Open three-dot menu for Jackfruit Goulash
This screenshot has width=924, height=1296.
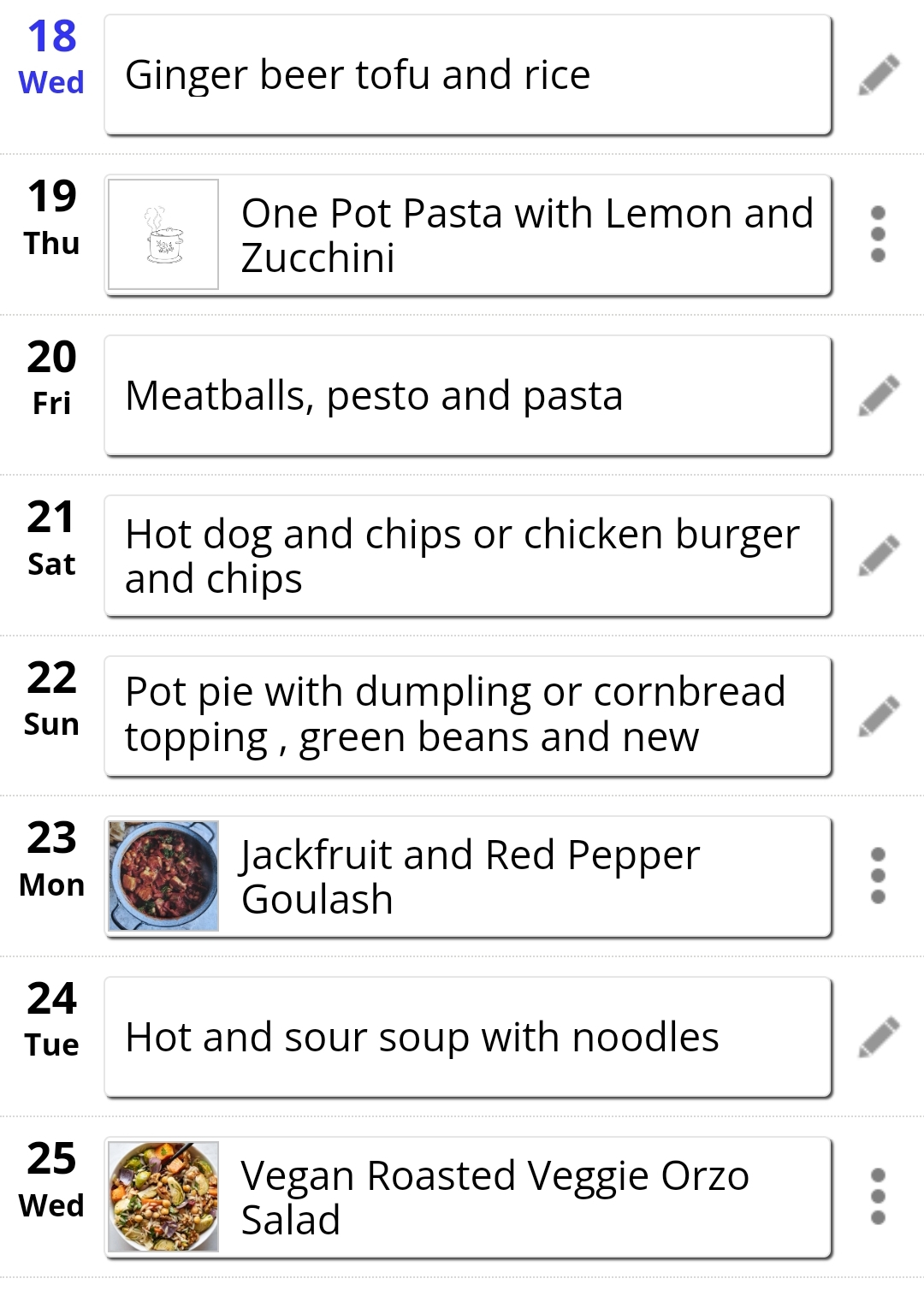point(878,876)
